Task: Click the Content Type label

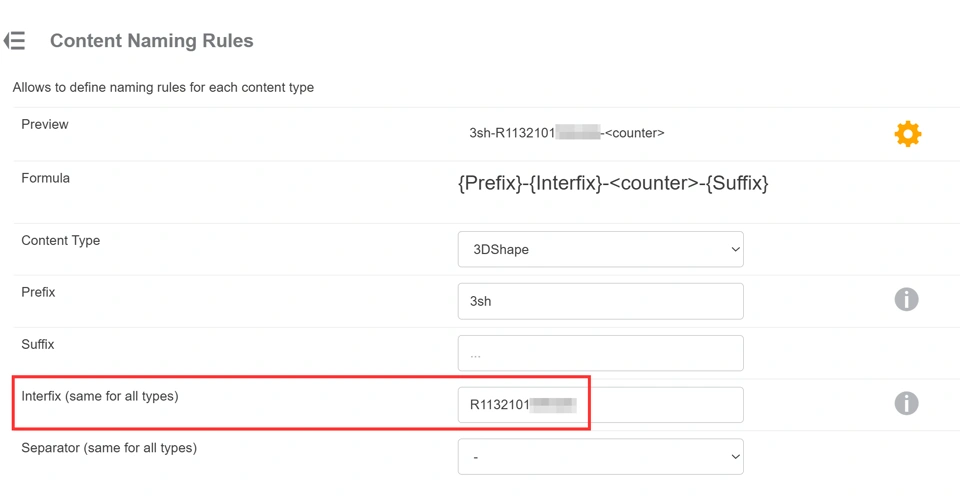Action: [61, 241]
